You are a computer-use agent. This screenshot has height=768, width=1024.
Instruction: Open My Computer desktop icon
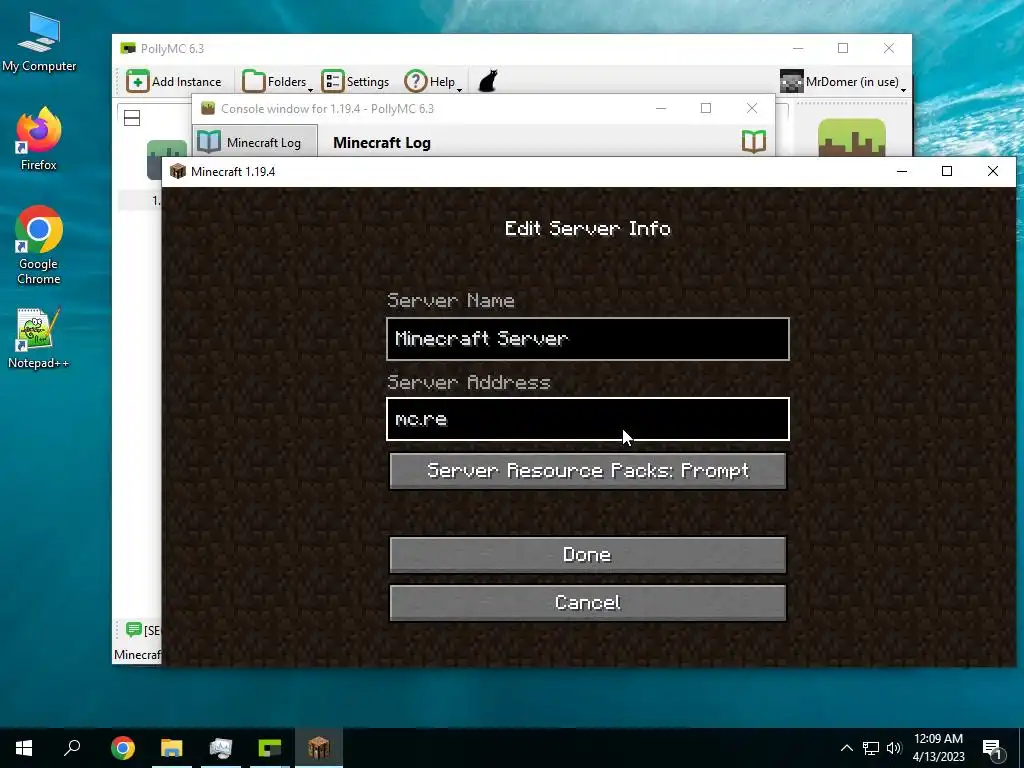click(39, 41)
